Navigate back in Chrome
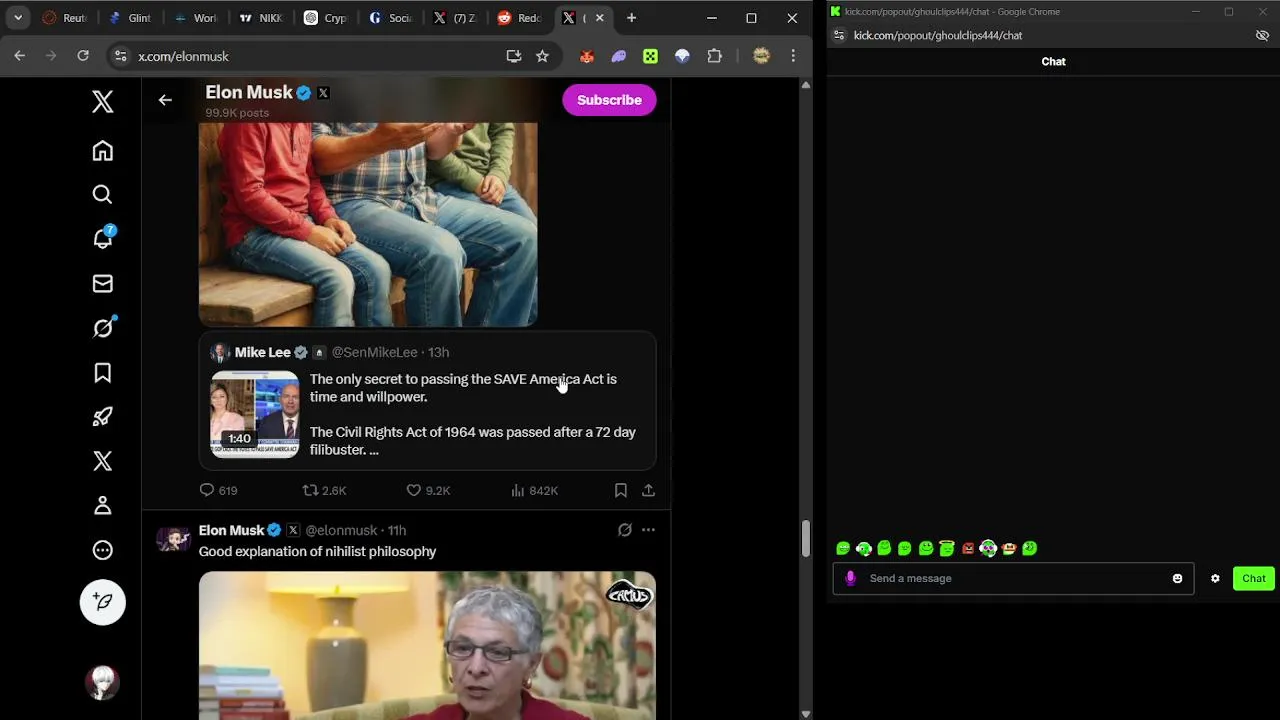Screen dimensions: 1280x720 (19, 56)
